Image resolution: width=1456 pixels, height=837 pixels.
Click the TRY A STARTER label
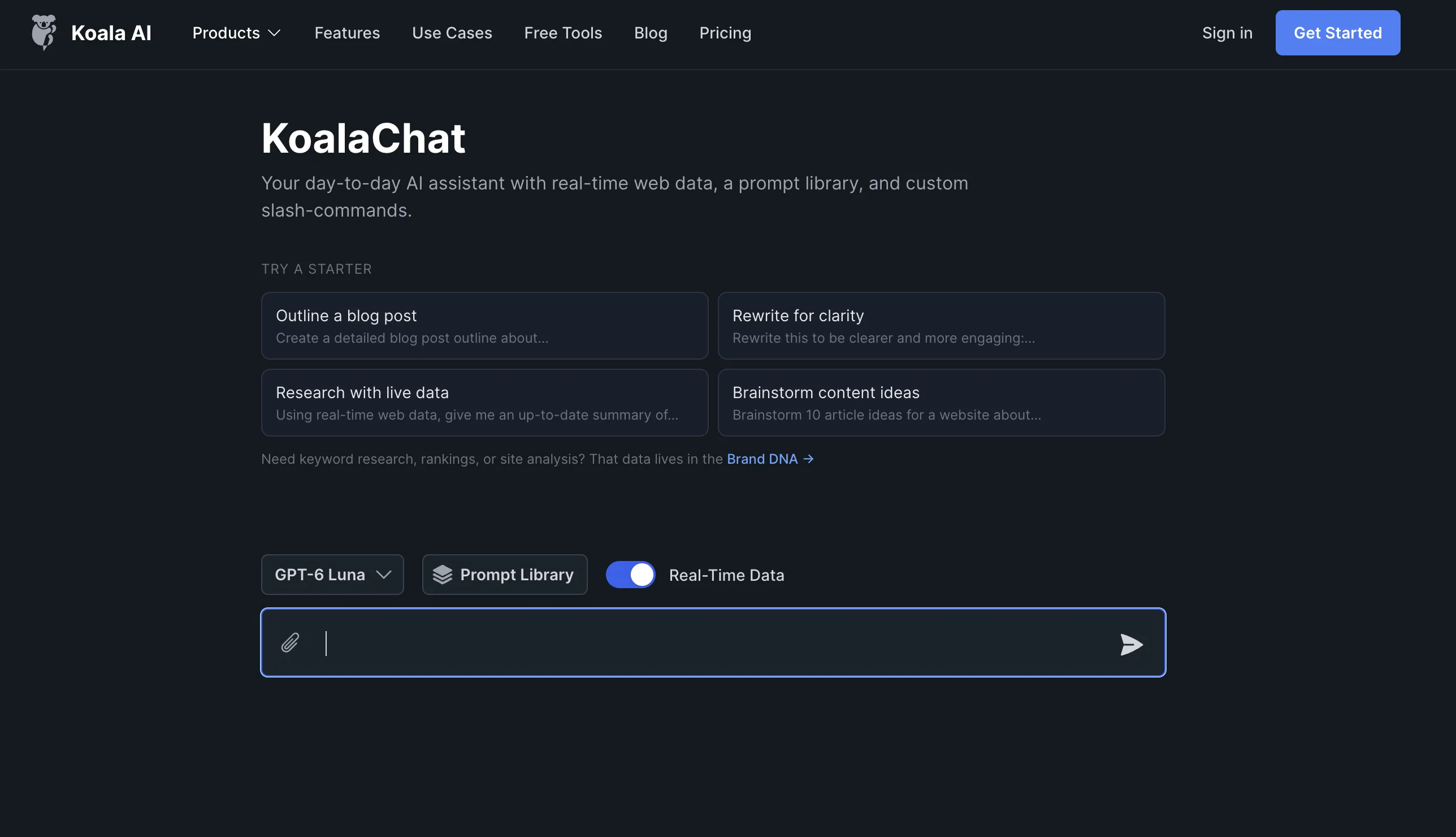point(317,269)
